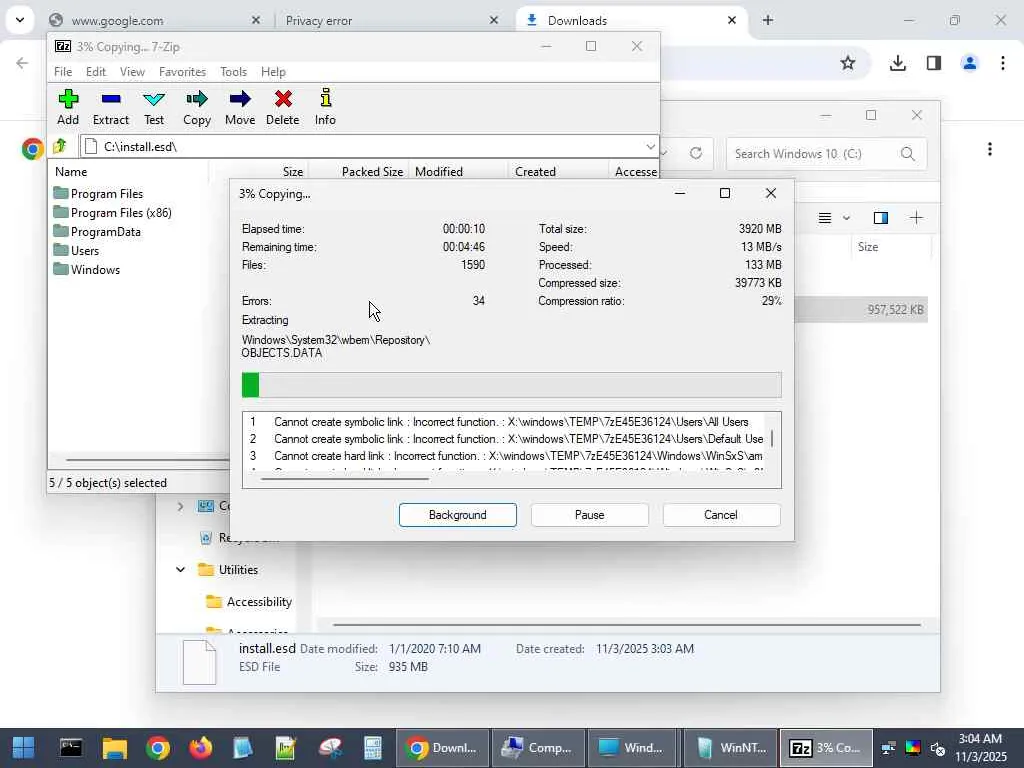Bookmark this page with the star icon
Viewport: 1024px width, 768px height.
848,63
